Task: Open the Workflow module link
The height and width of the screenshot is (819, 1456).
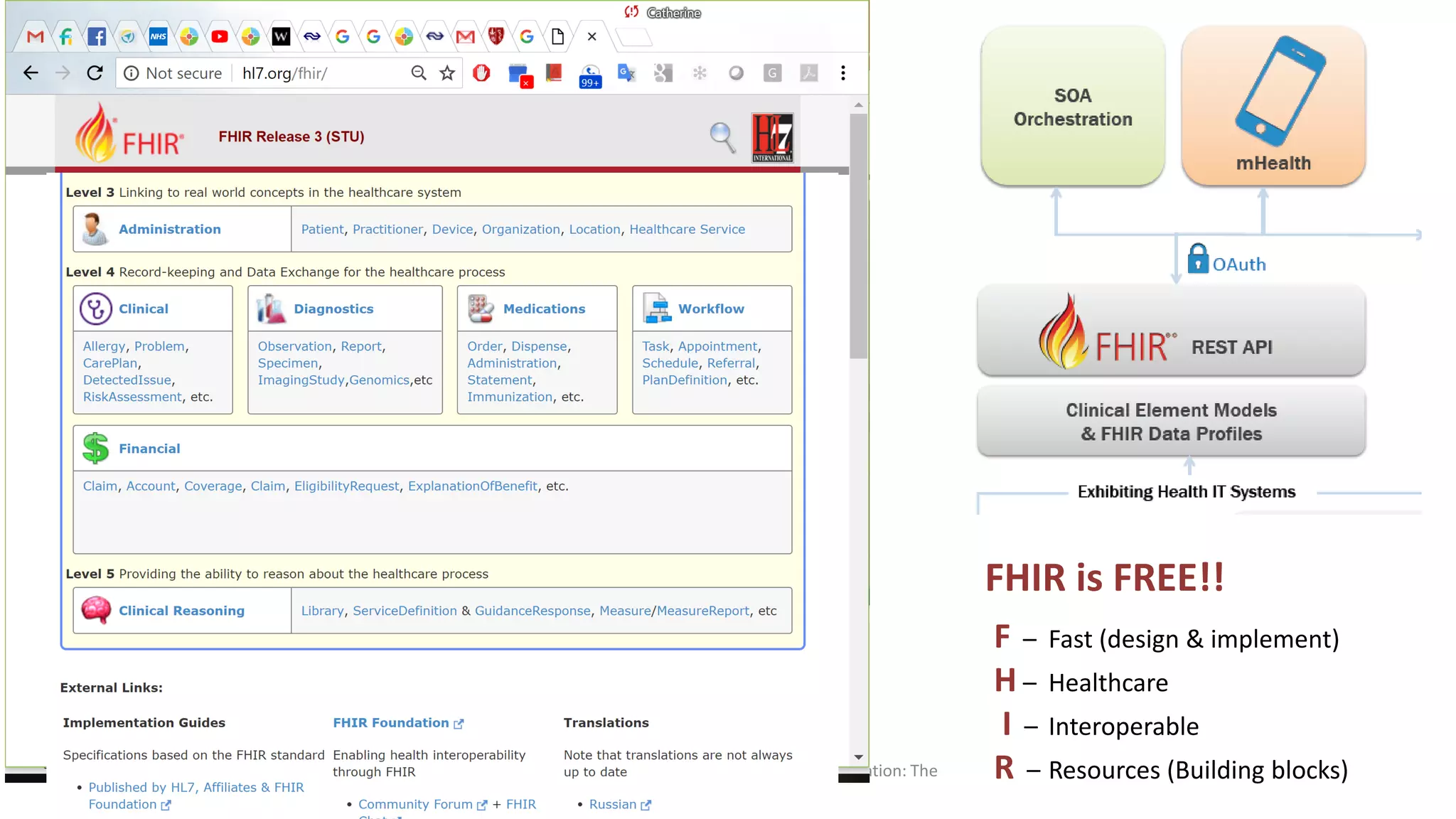Action: tap(711, 309)
